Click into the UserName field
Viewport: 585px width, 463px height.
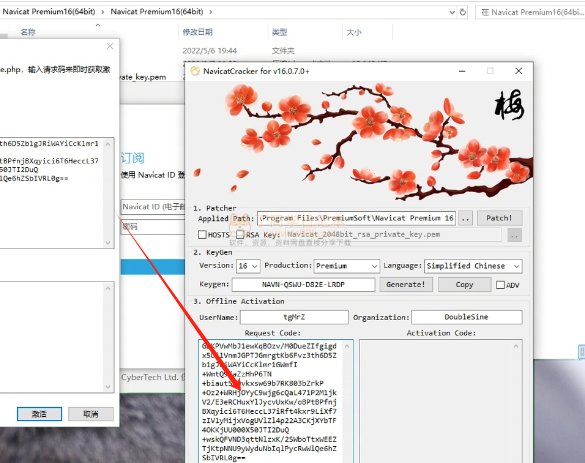pos(294,317)
